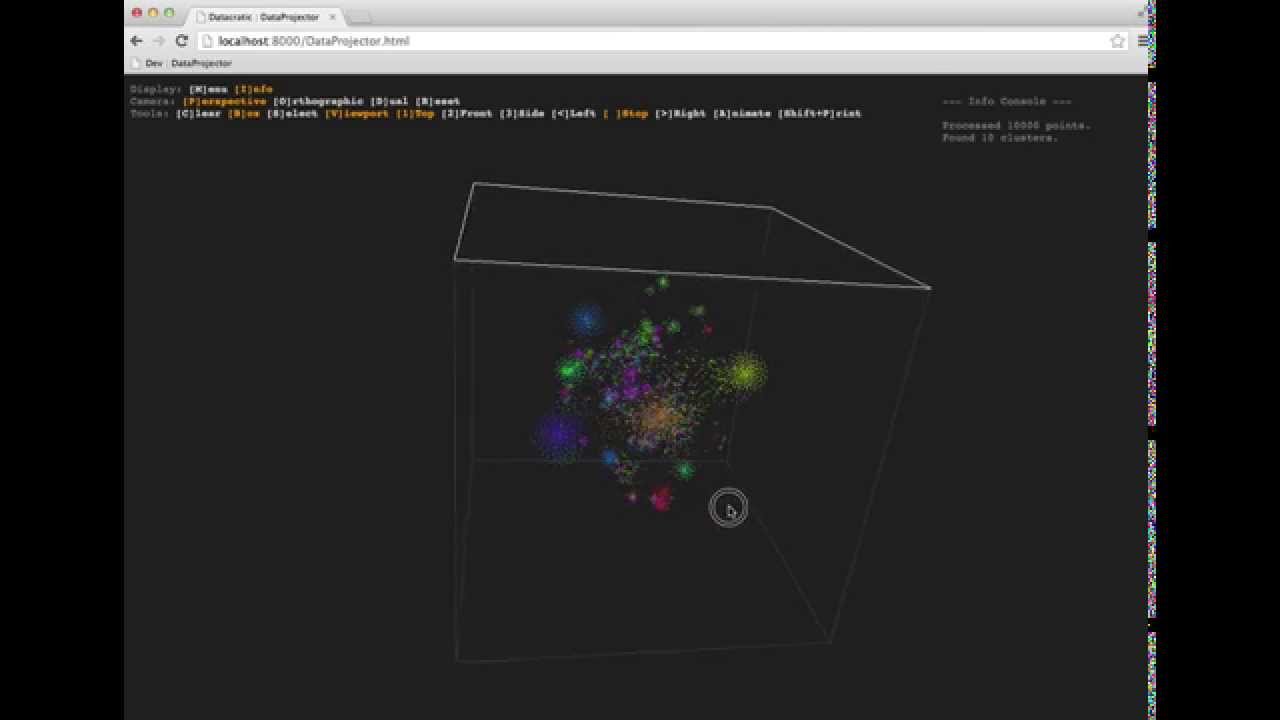Activate the [S]elect tool
Screen dimensions: 1280x720
click(292, 113)
